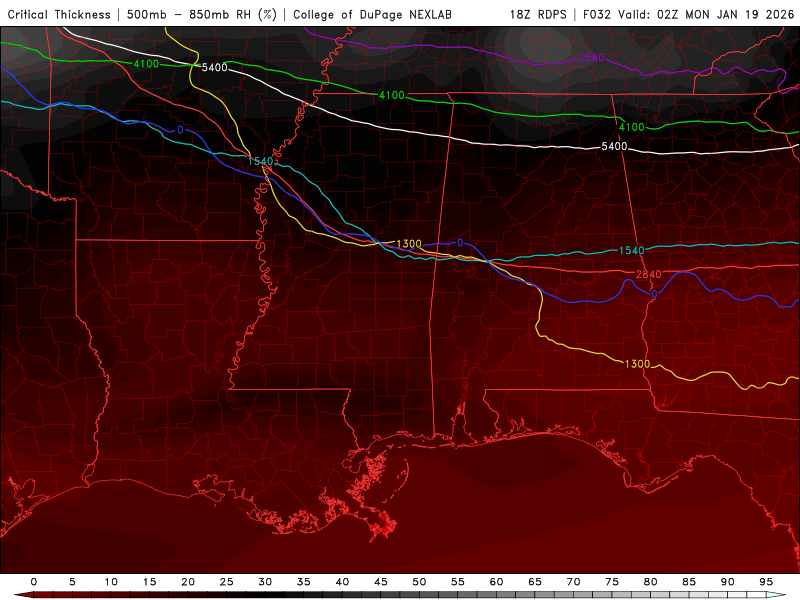Click the '20' colorbar tick label
Viewport: 800px width, 600px height.
tap(188, 582)
